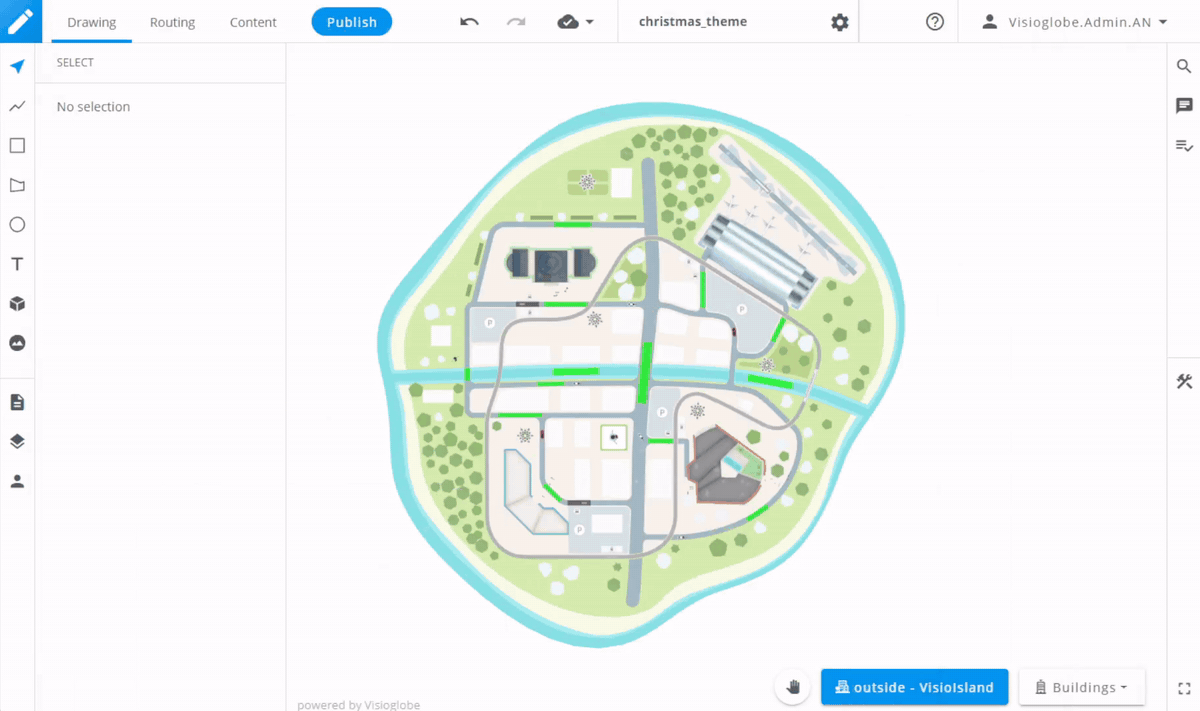Select the arrow selection tool
This screenshot has width=1200, height=711.
(x=17, y=67)
